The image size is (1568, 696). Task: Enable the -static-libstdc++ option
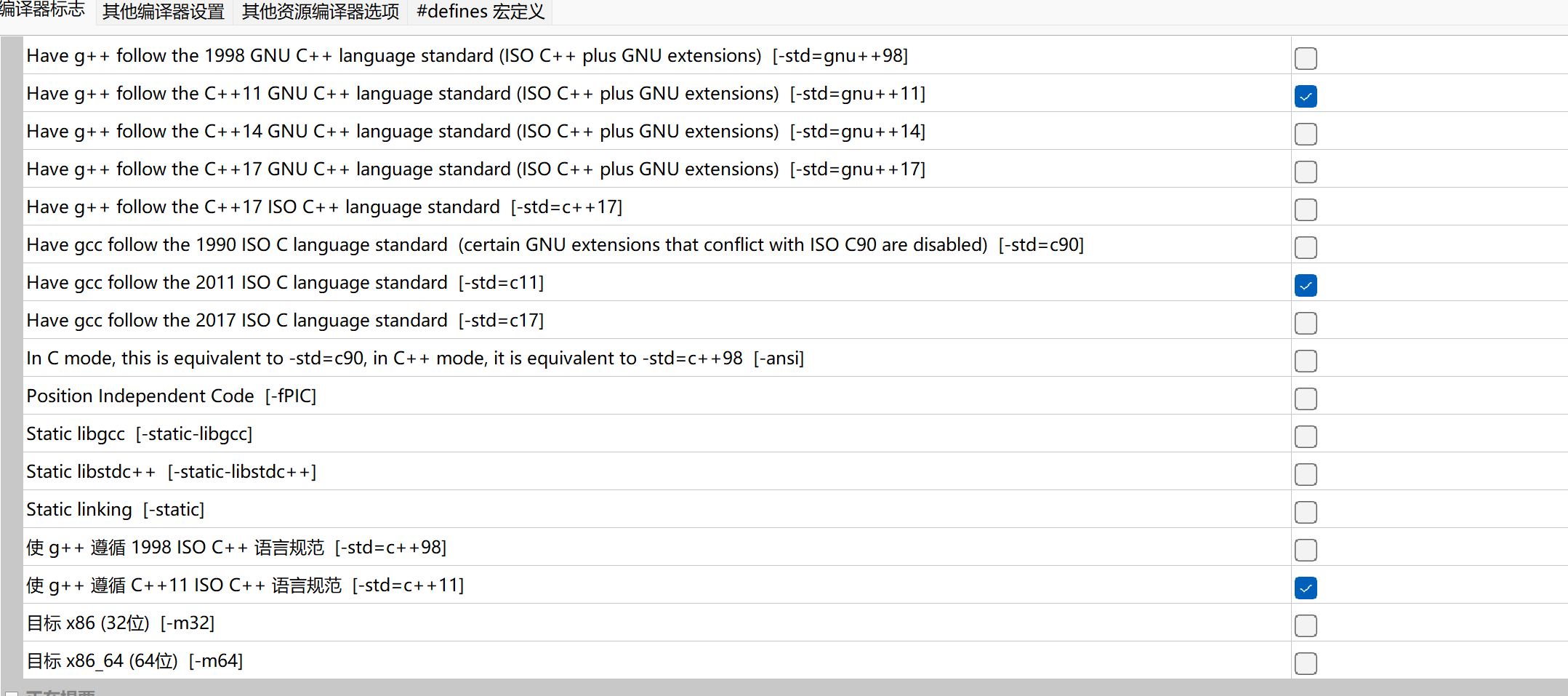1306,474
